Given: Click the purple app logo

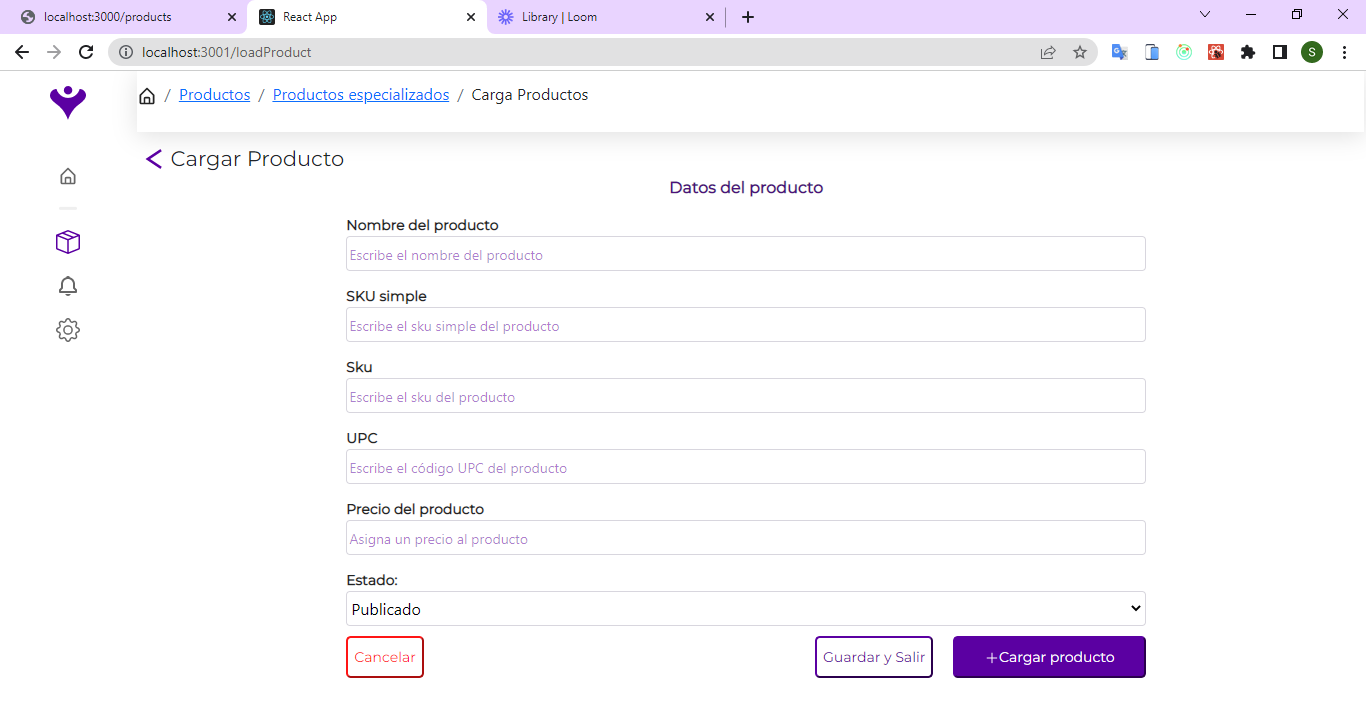Looking at the screenshot, I should click(x=67, y=101).
